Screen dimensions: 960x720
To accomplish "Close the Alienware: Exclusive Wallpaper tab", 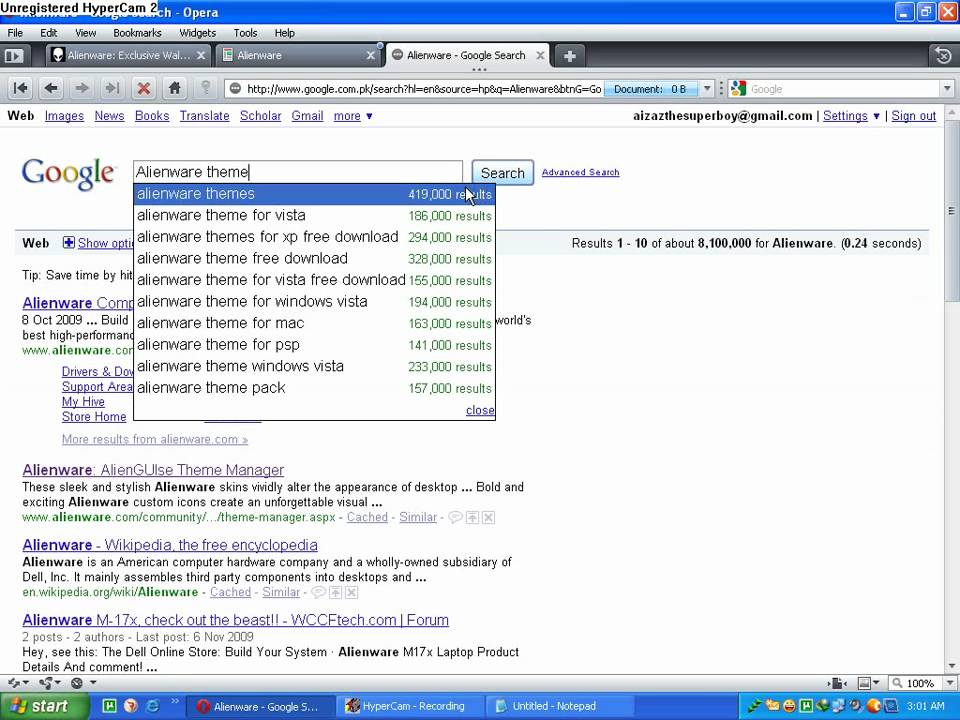I will tap(201, 55).
